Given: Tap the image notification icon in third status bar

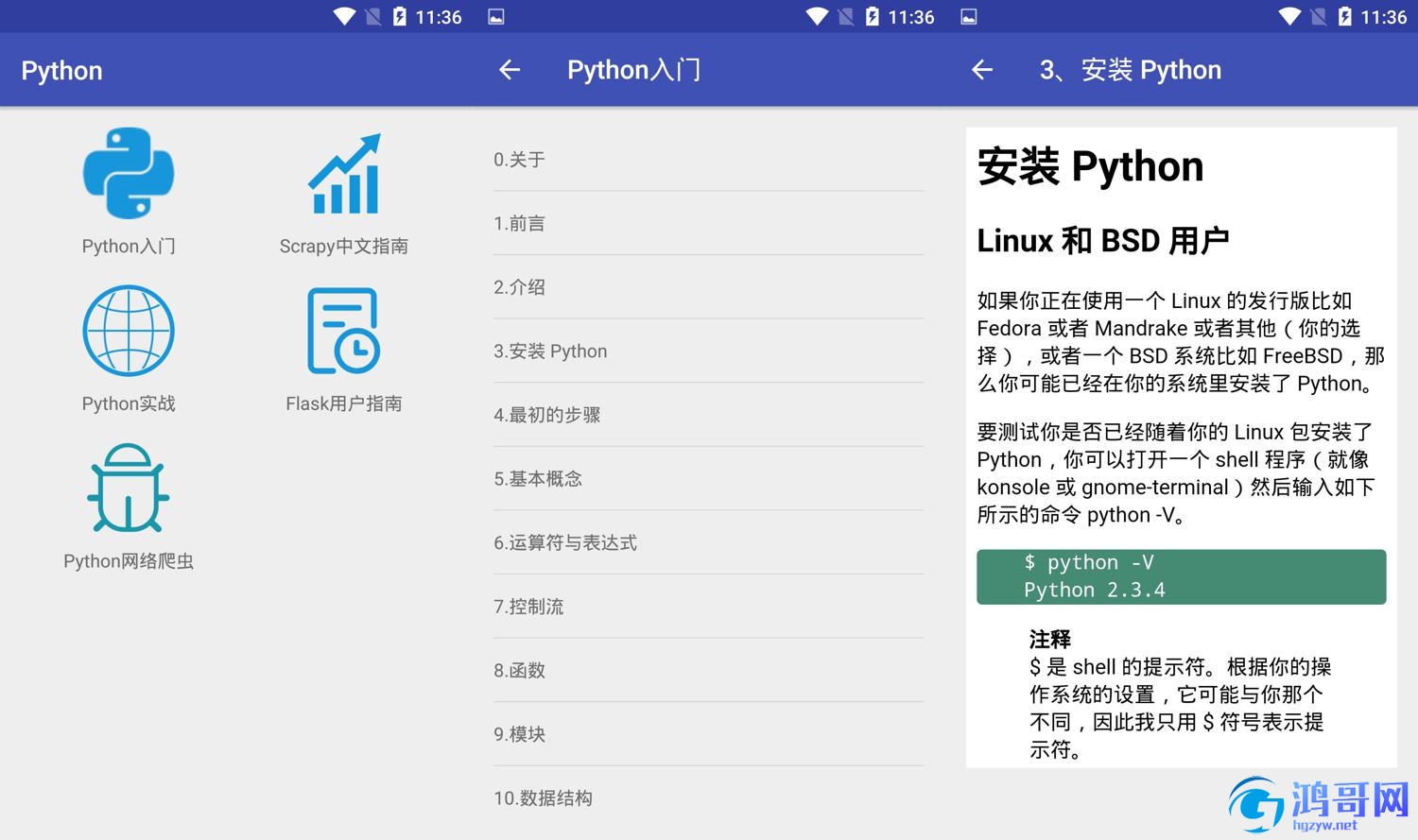Looking at the screenshot, I should (x=969, y=17).
